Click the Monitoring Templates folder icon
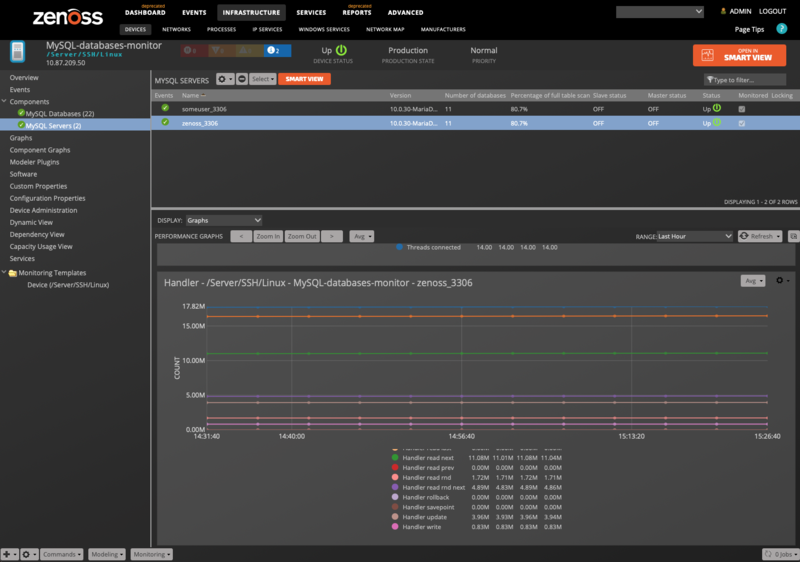Viewport: 800px width, 562px height. (13, 273)
